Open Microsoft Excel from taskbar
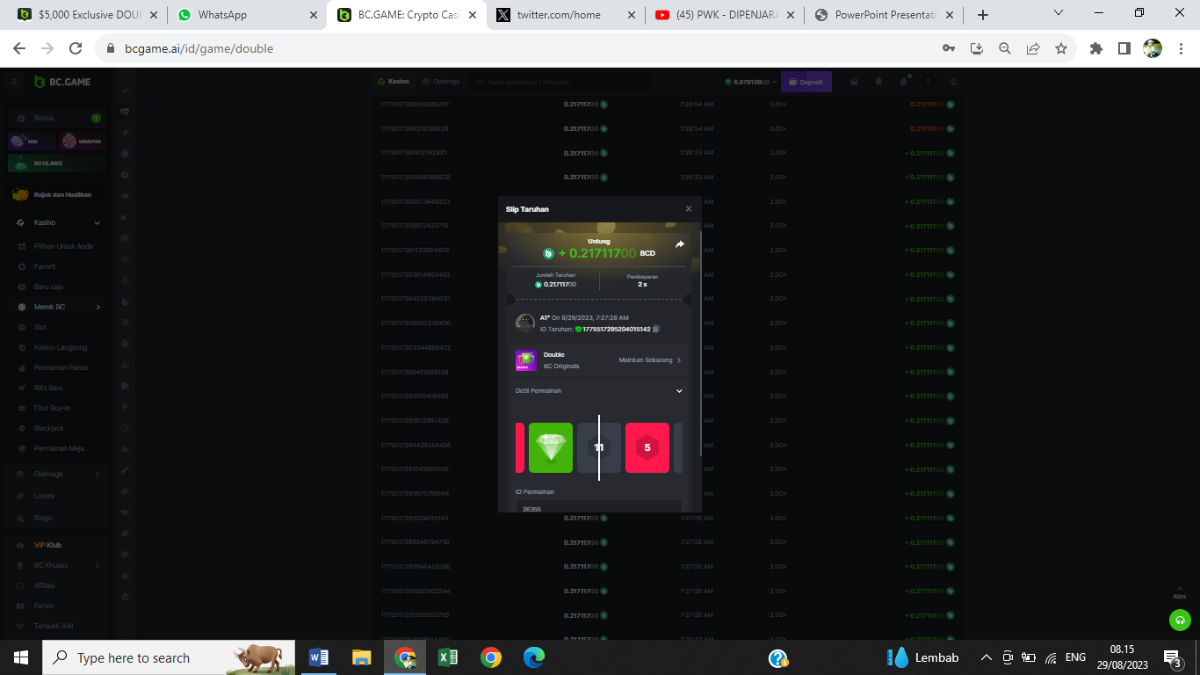Image resolution: width=1200 pixels, height=675 pixels. [x=447, y=657]
